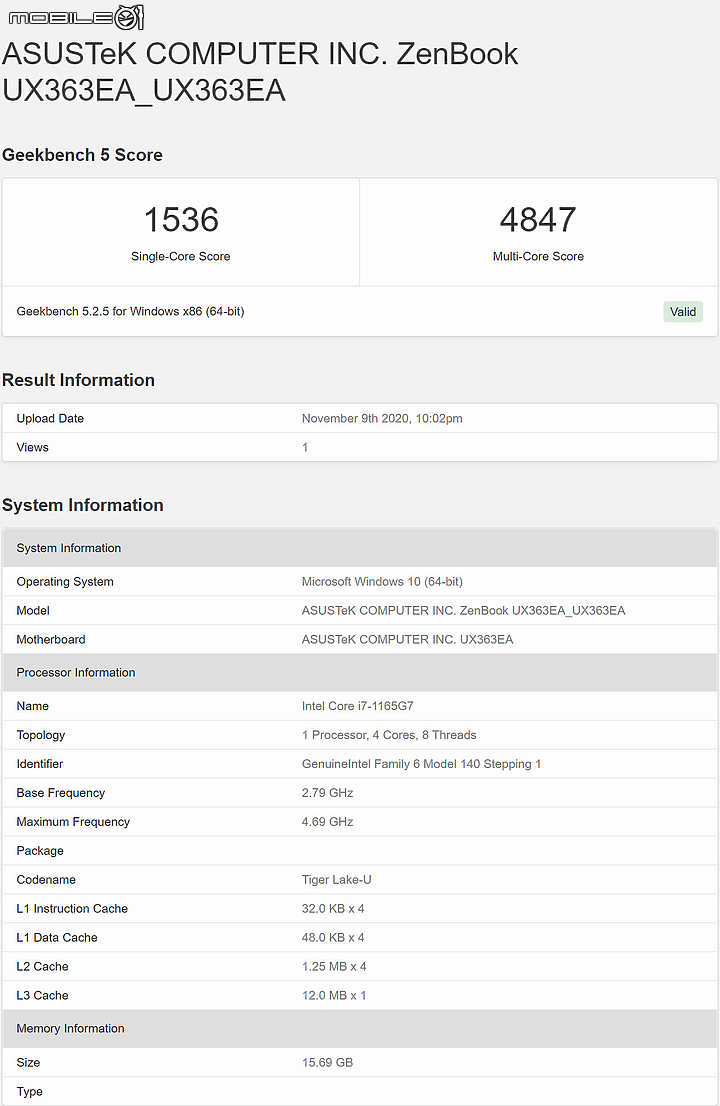Click the Maximum Frequency row label
The image size is (720, 1106).
pyautogui.click(x=73, y=822)
